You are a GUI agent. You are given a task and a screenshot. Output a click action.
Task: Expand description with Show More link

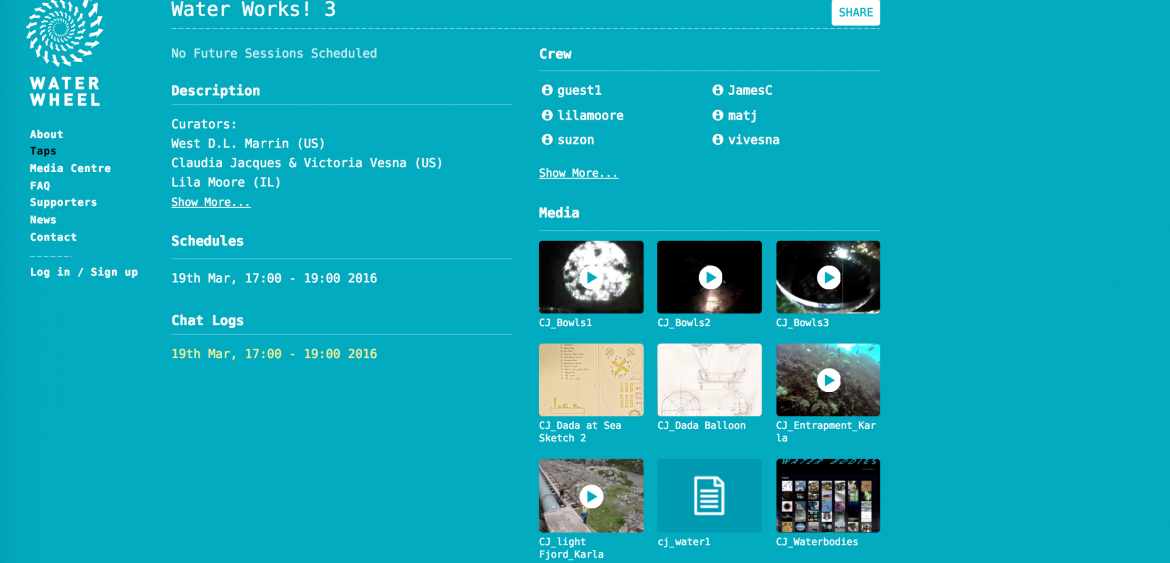click(x=210, y=202)
